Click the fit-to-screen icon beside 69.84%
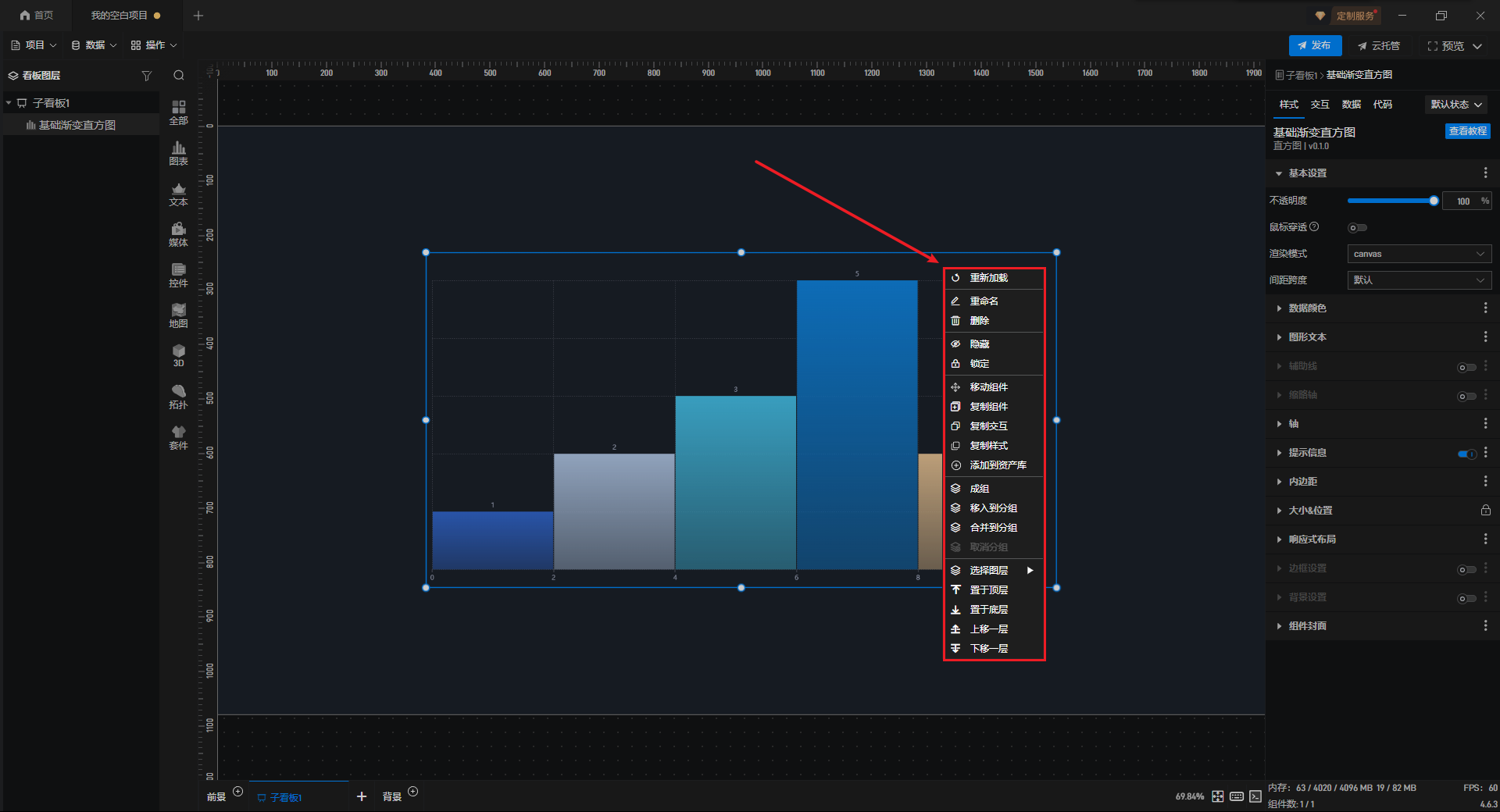Image resolution: width=1500 pixels, height=812 pixels. point(1218,796)
